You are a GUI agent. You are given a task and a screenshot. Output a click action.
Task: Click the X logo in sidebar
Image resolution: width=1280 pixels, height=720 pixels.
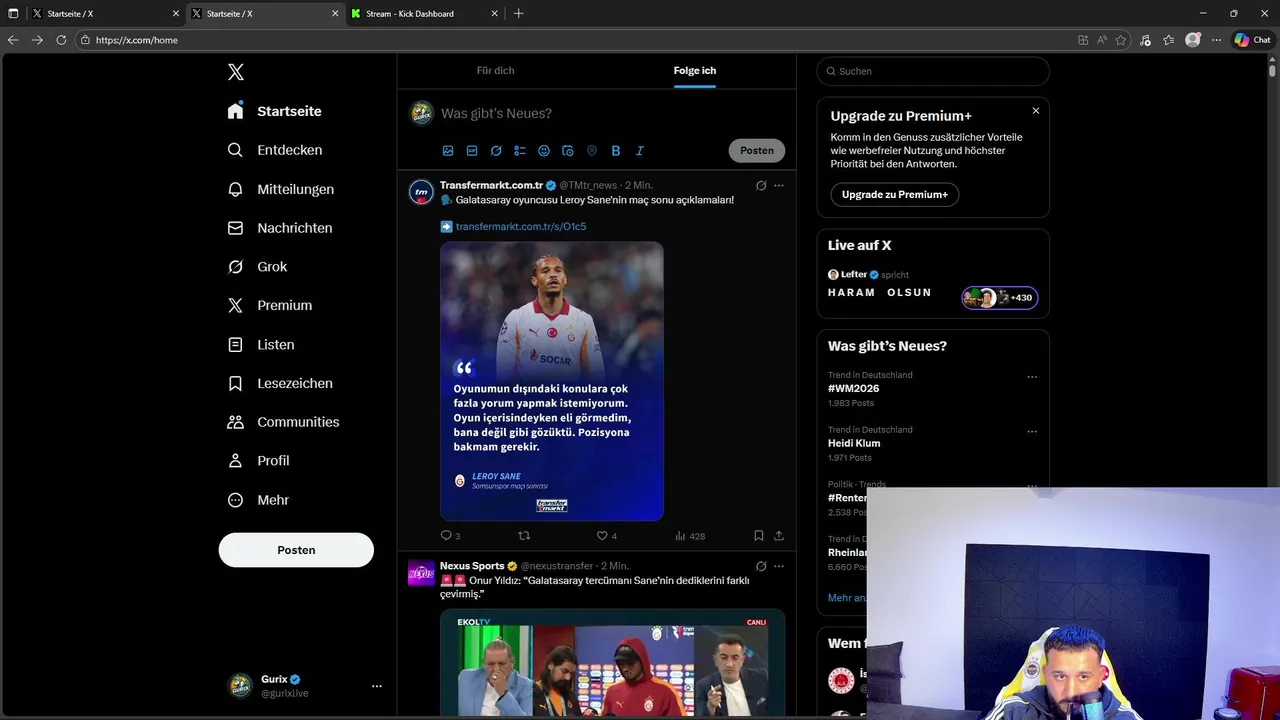click(236, 72)
